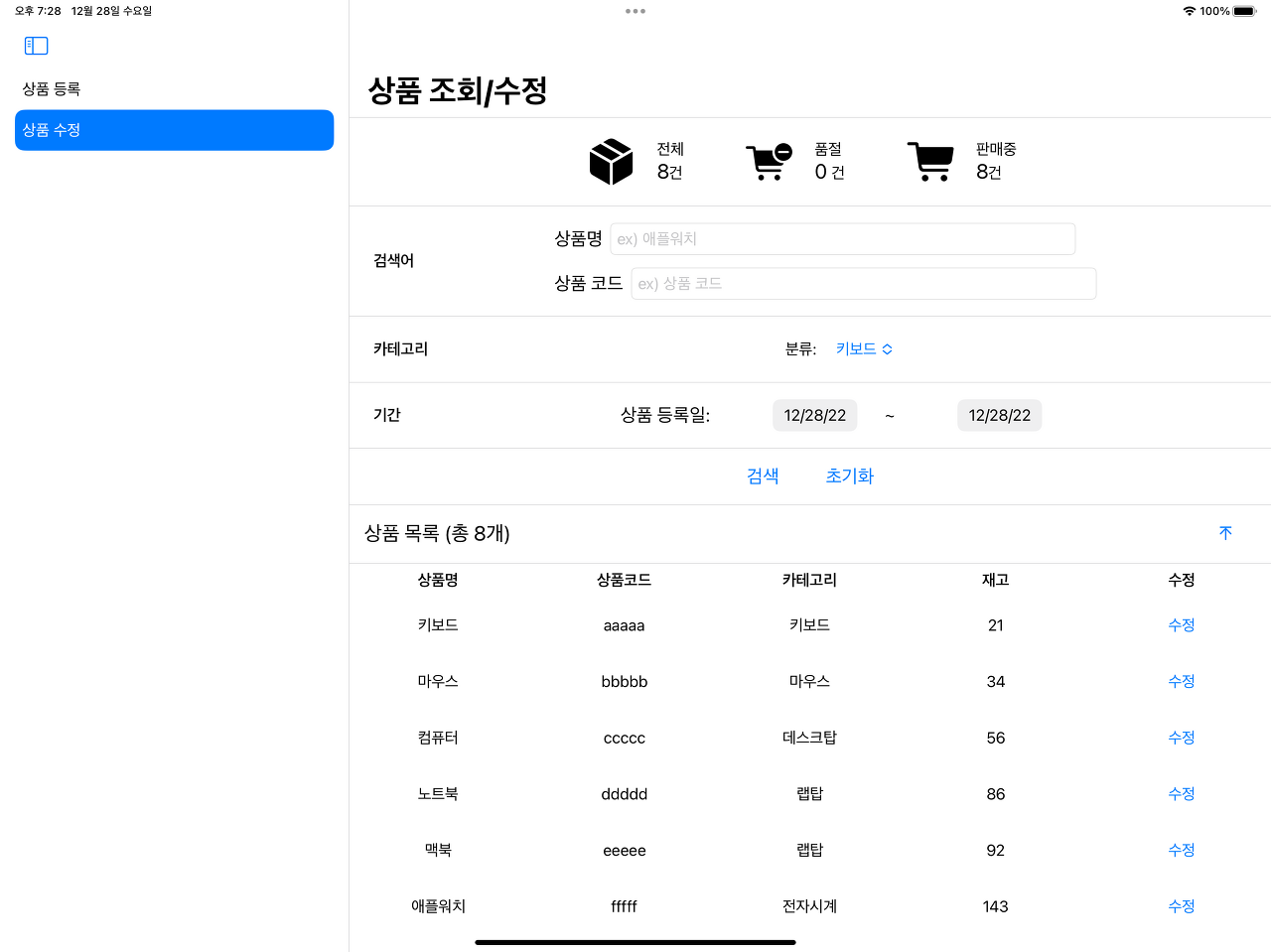
Task: Click stock value 92
Action: point(995,851)
